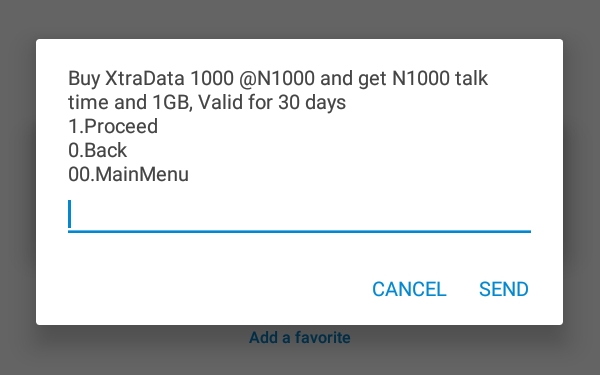This screenshot has width=600, height=375.
Task: Click the '@N1000' price text
Action: pyautogui.click(x=277, y=78)
